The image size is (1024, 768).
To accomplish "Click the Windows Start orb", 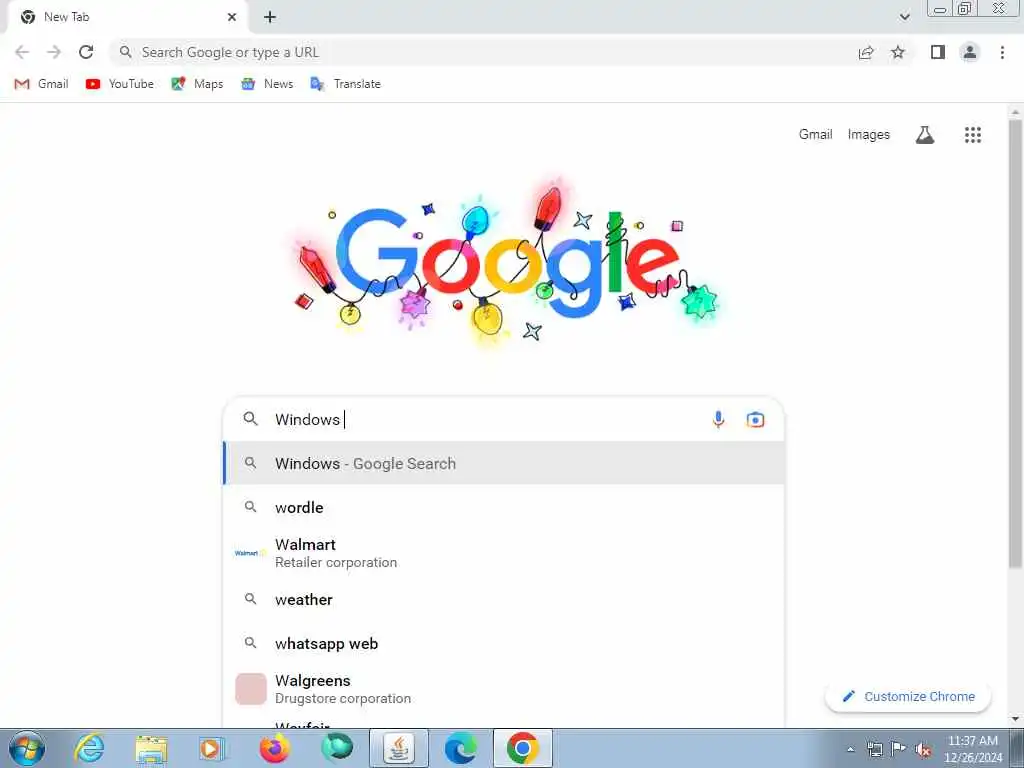I will pos(27,748).
